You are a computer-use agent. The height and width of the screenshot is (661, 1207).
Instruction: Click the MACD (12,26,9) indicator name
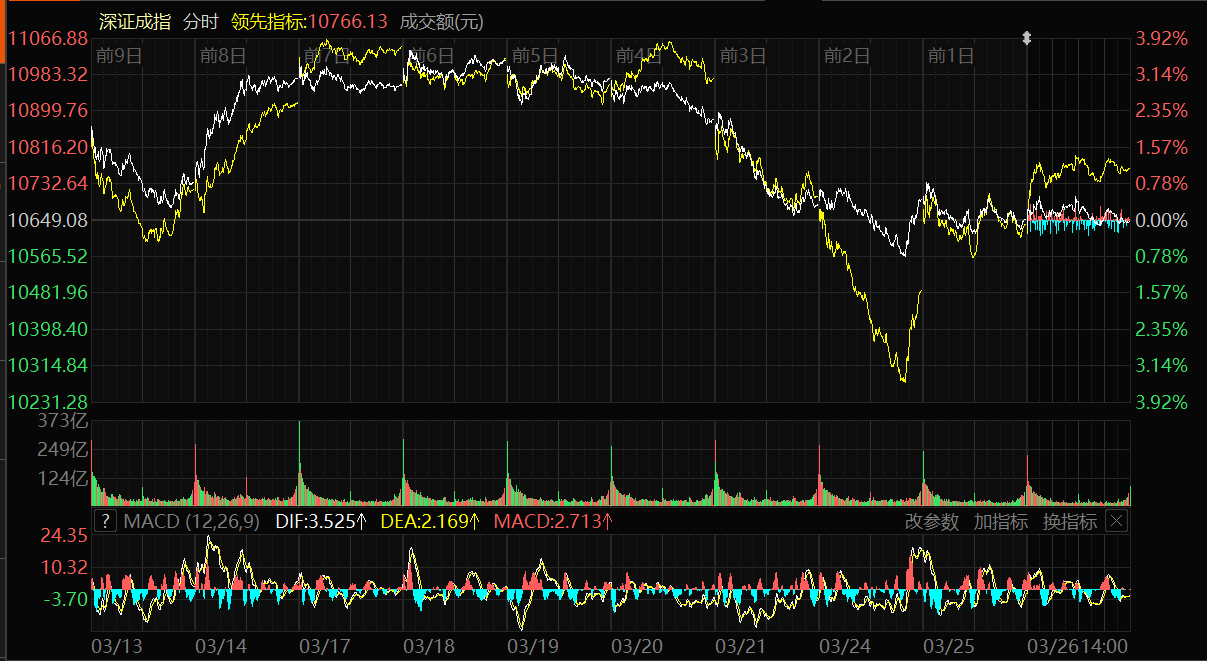(x=192, y=521)
